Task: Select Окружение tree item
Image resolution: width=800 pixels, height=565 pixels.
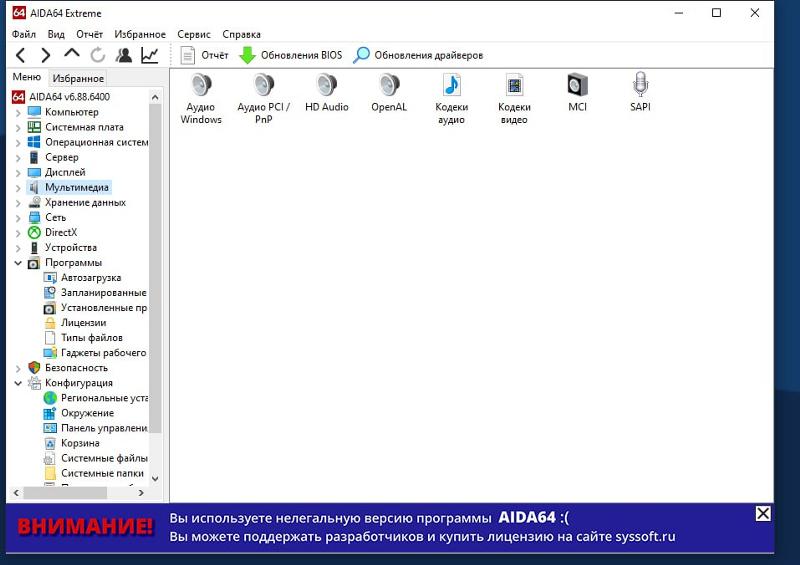Action: click(79, 413)
